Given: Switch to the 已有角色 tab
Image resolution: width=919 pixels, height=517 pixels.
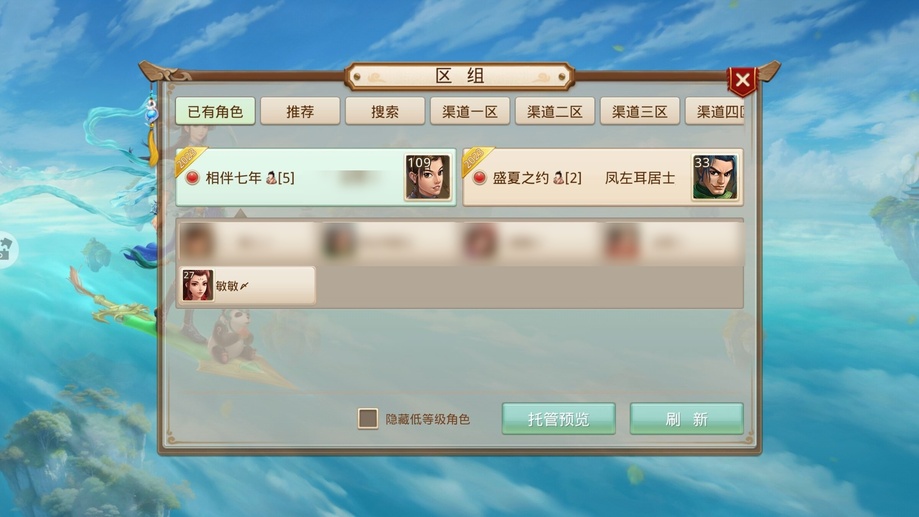Looking at the screenshot, I should tap(215, 111).
